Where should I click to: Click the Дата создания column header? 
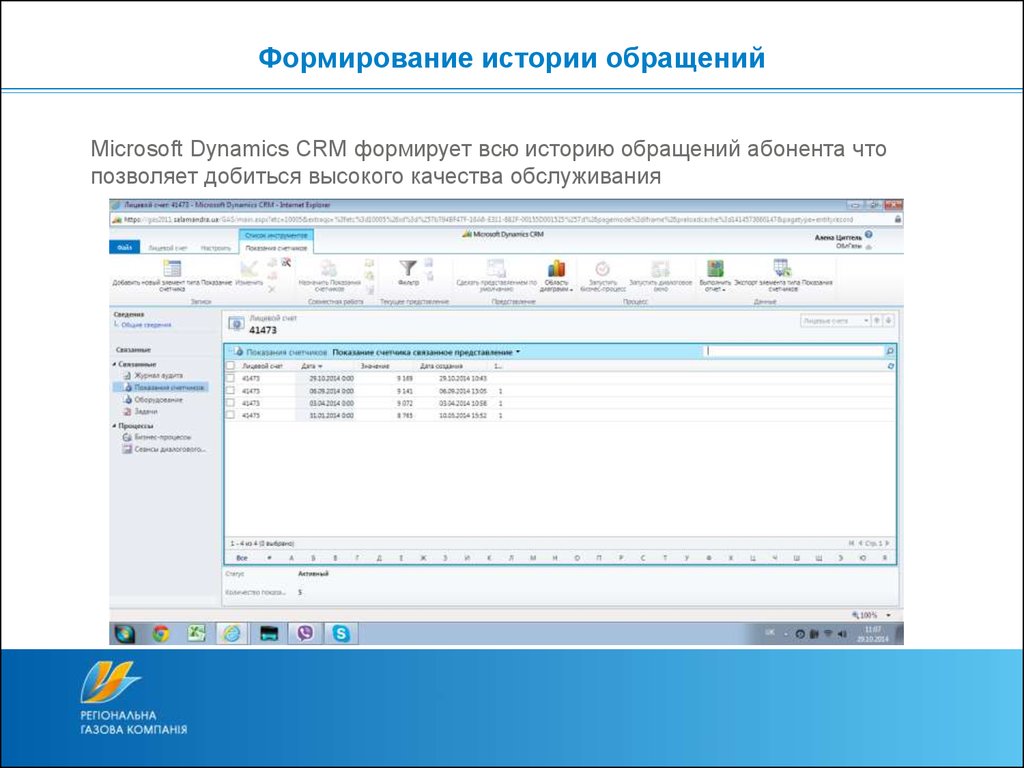pyautogui.click(x=441, y=366)
